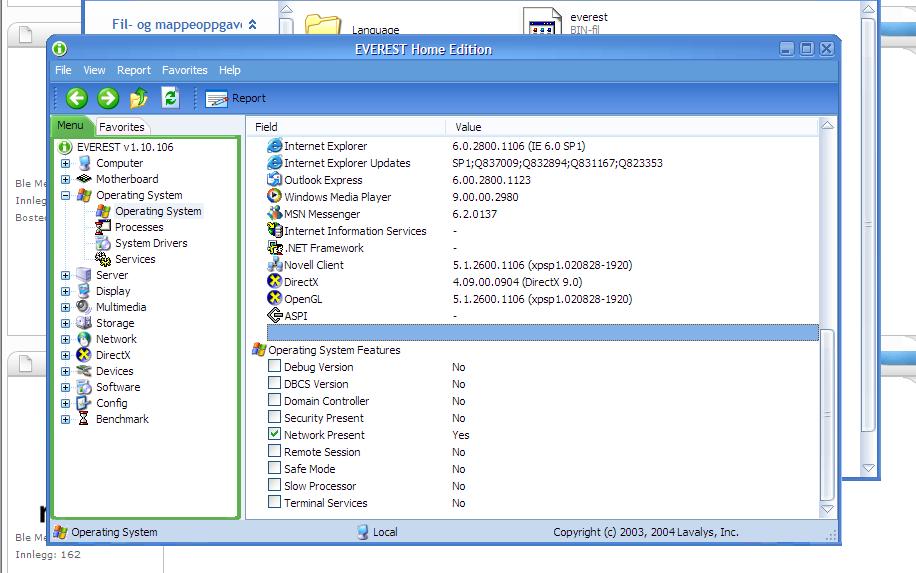This screenshot has width=916, height=573.
Task: Click the details list scroll-down arrow
Action: 827,509
